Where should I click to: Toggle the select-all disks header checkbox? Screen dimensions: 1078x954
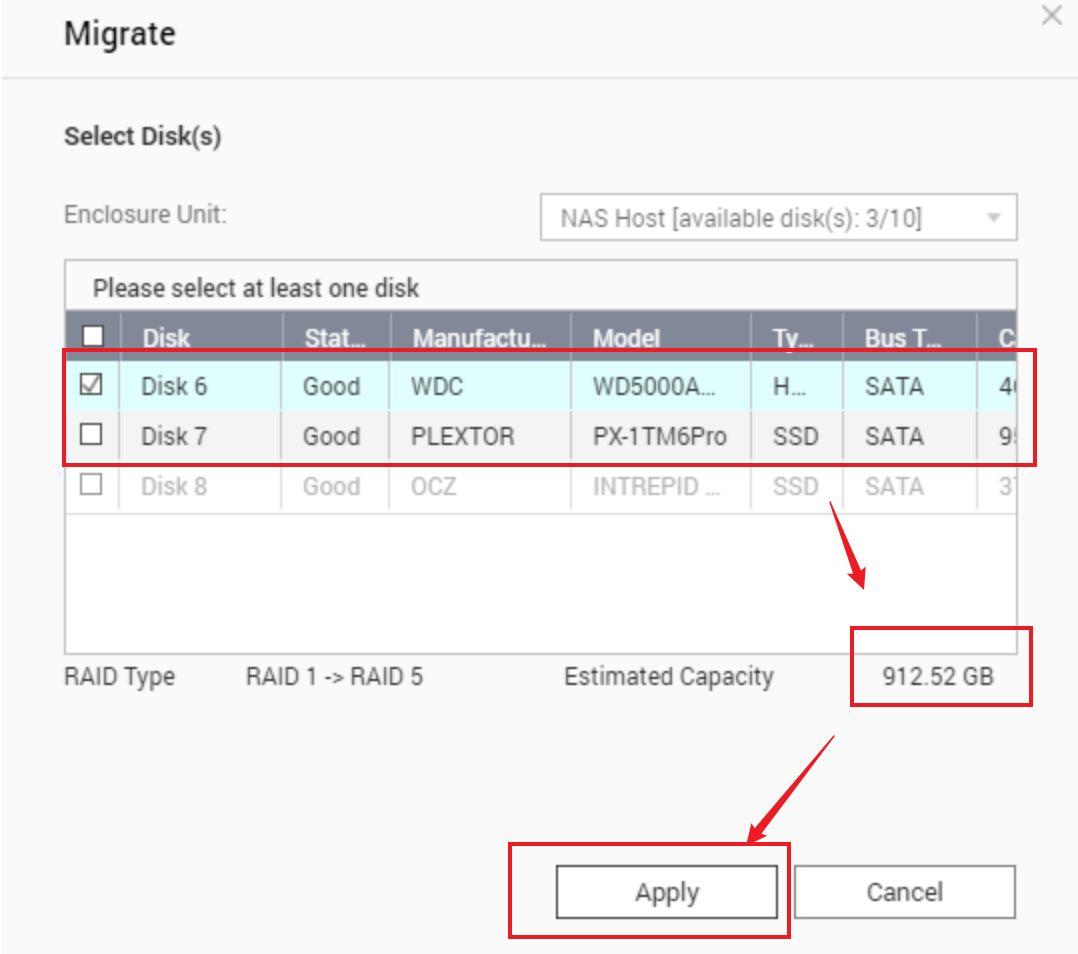coord(93,336)
